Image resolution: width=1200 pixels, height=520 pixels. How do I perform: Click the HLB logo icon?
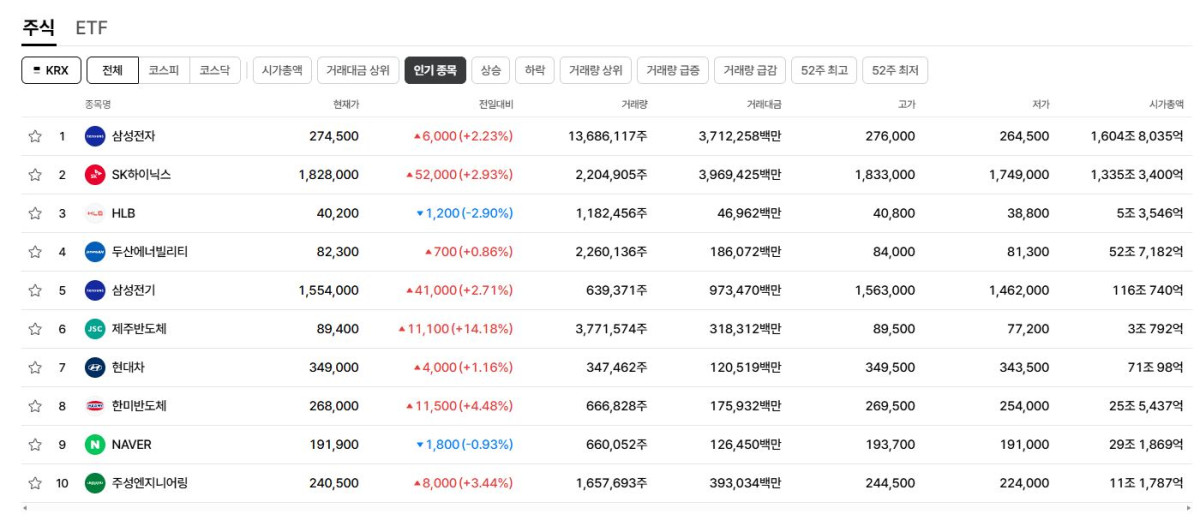pyautogui.click(x=95, y=213)
